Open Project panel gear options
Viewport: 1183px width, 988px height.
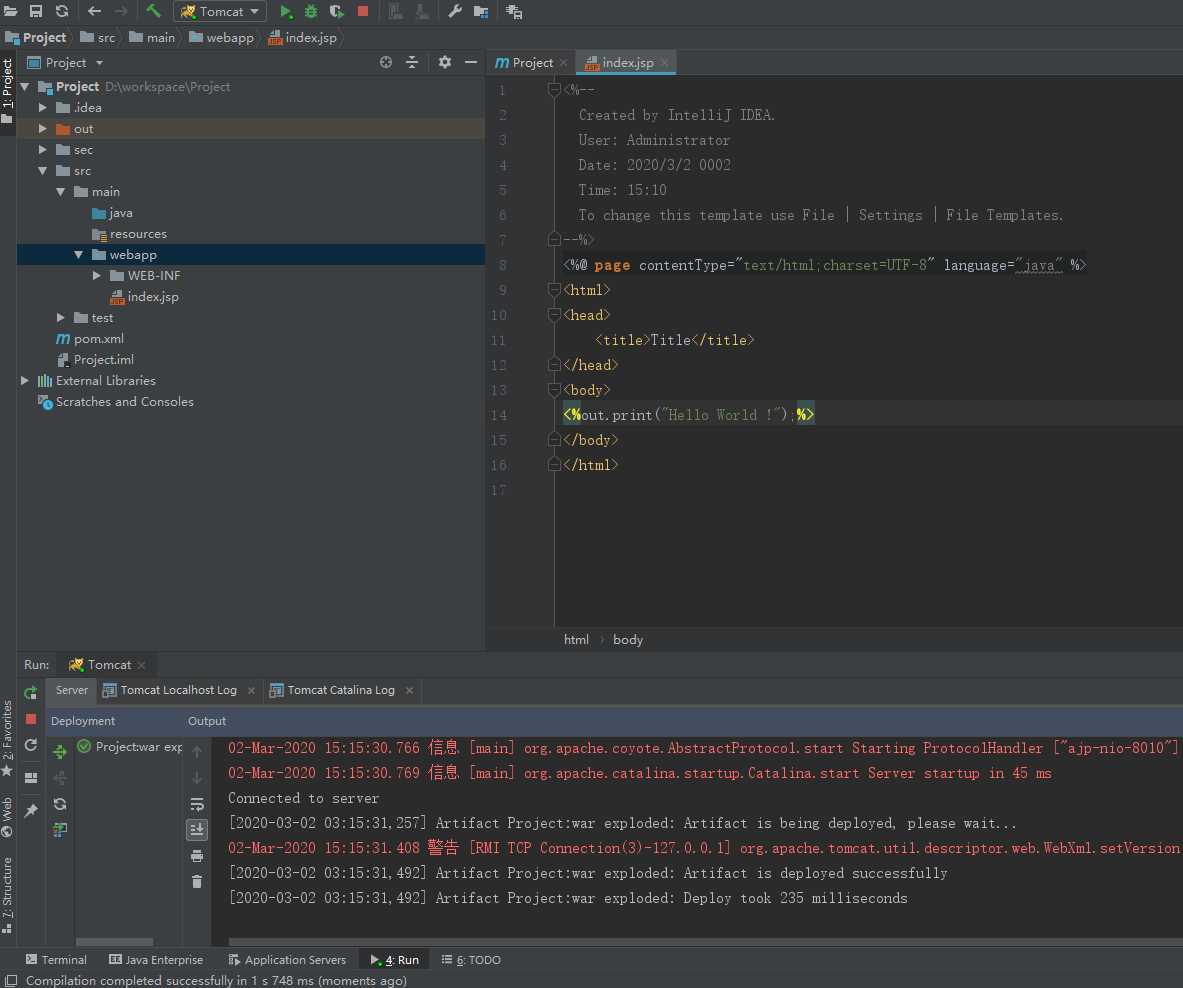(x=444, y=63)
